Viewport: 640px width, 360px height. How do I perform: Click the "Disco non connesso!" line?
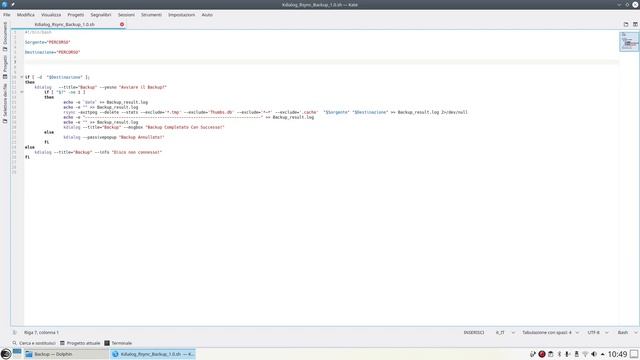coord(98,152)
